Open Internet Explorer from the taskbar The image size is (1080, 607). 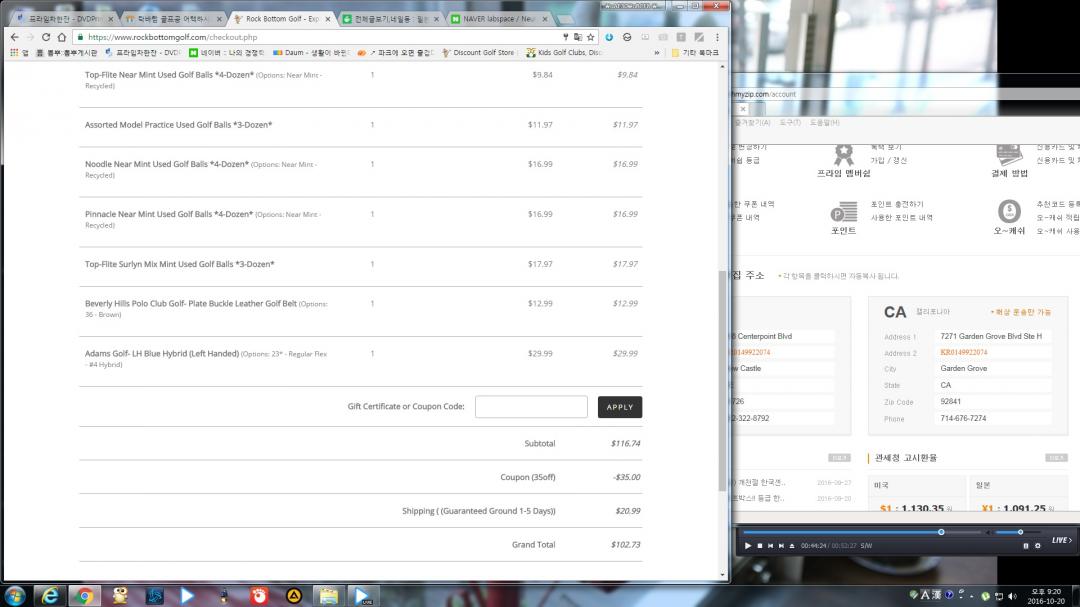point(48,596)
